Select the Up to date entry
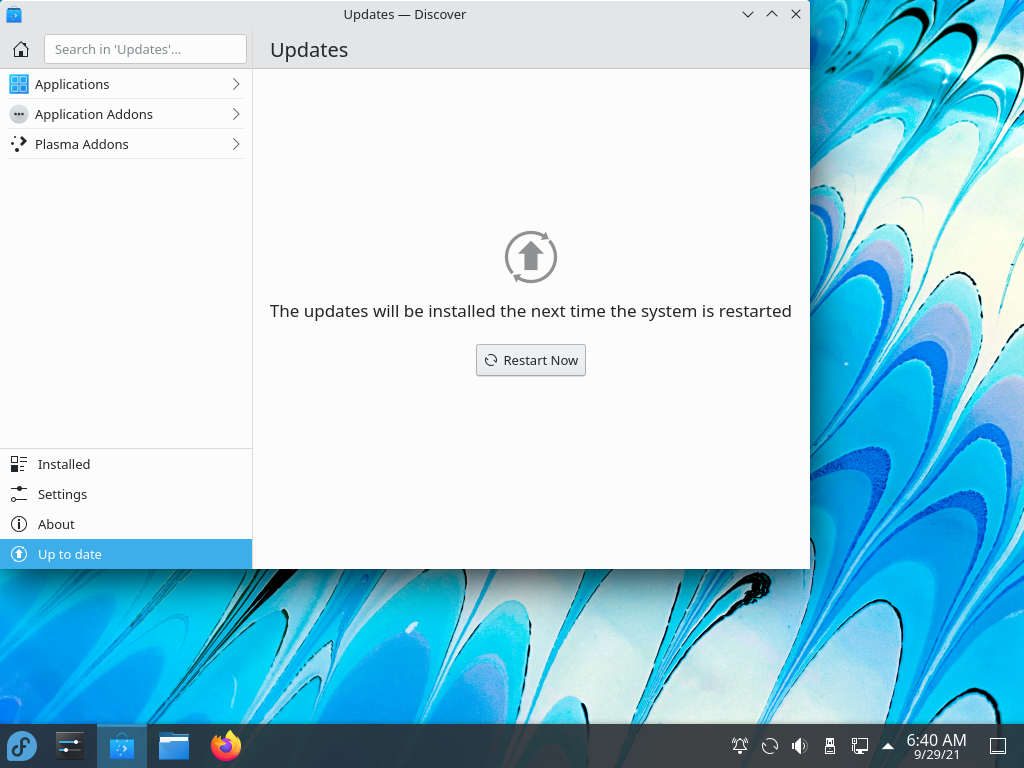This screenshot has width=1024, height=768. pos(125,554)
